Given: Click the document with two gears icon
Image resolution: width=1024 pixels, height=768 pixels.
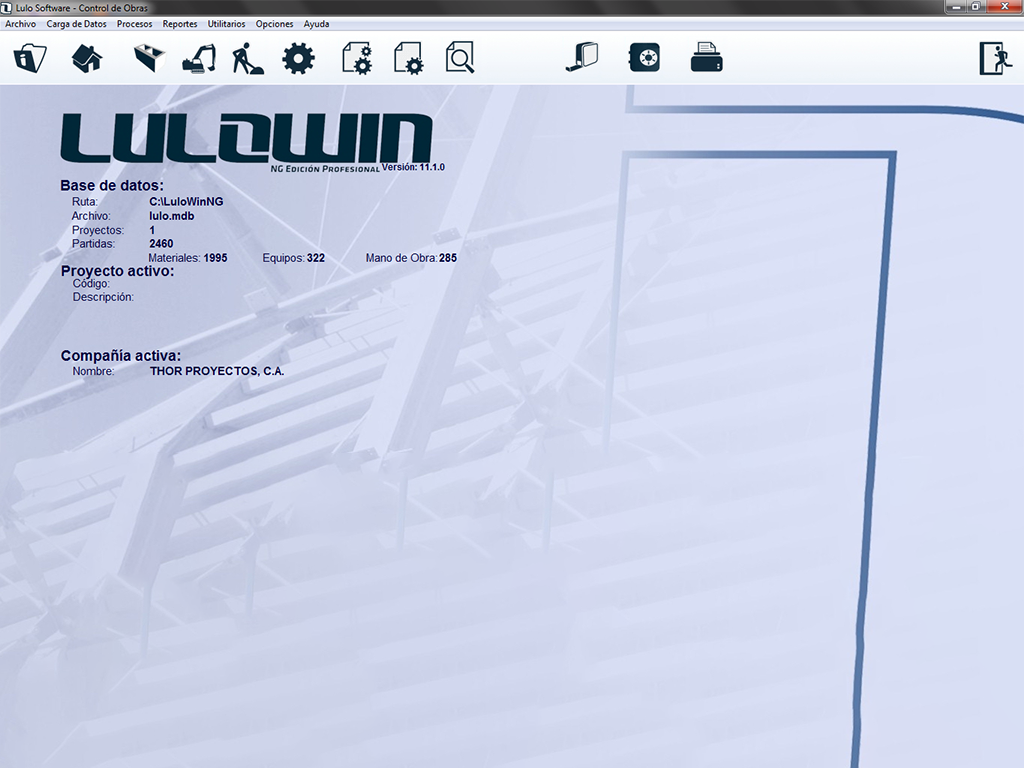Looking at the screenshot, I should (x=357, y=58).
